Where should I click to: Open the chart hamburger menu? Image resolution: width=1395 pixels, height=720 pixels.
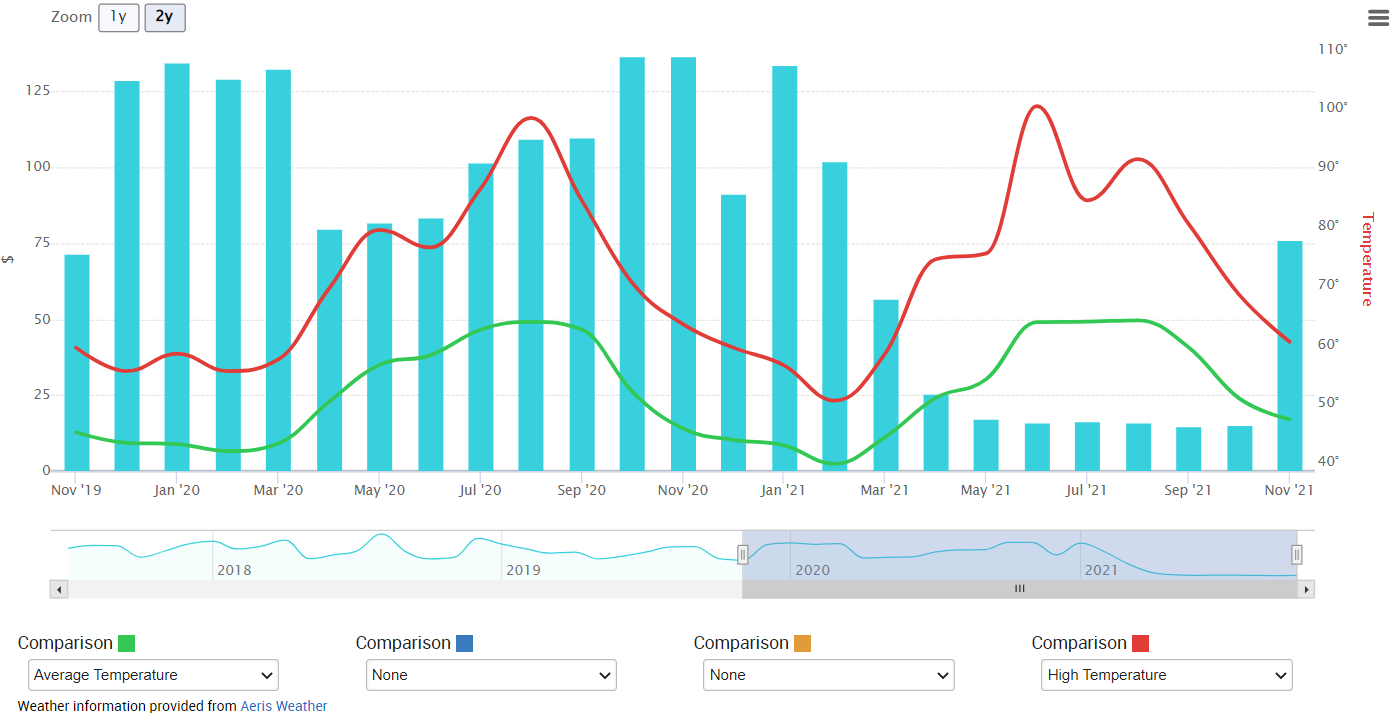click(x=1378, y=17)
